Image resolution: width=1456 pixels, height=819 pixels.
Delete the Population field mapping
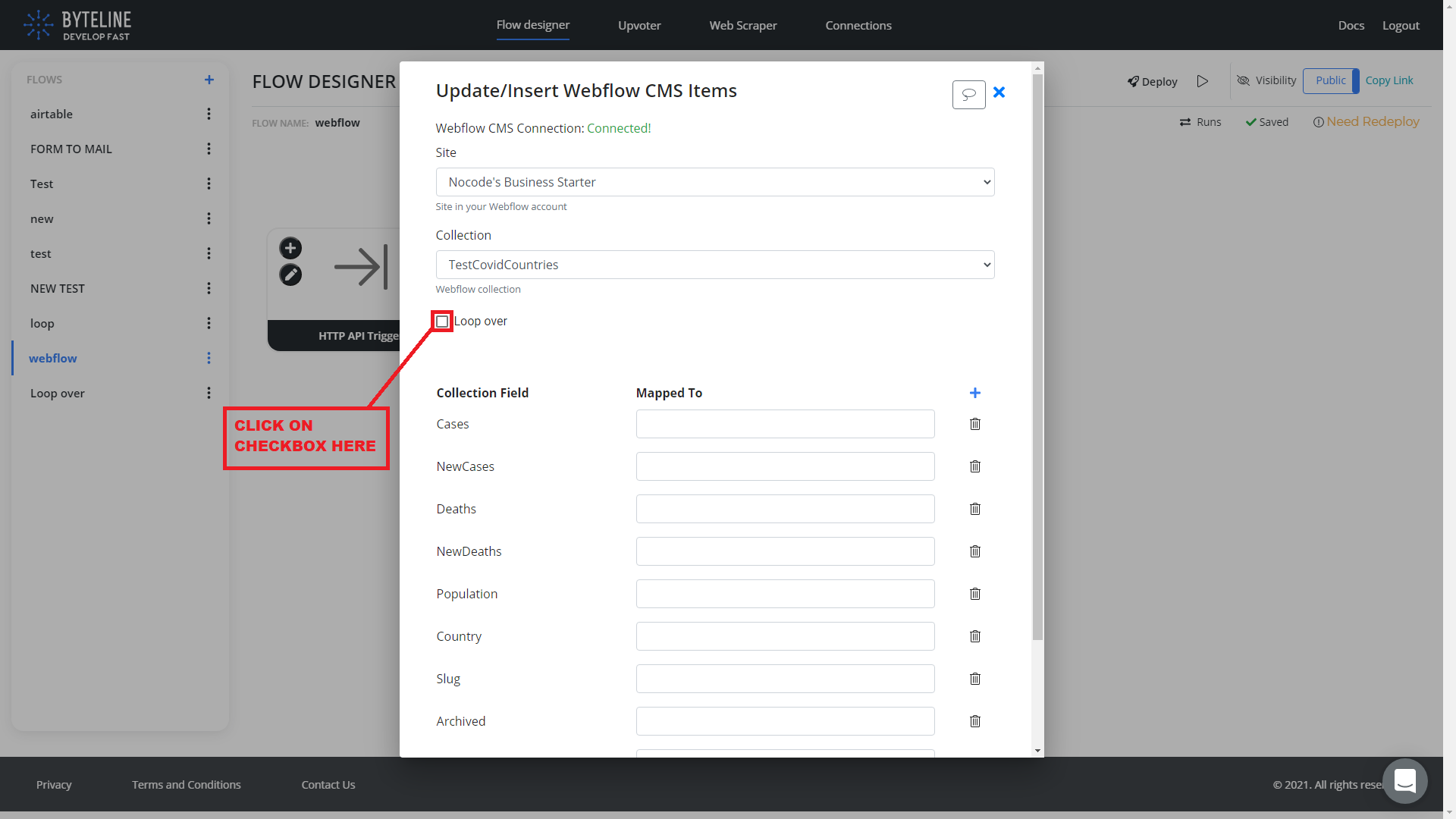click(x=975, y=594)
